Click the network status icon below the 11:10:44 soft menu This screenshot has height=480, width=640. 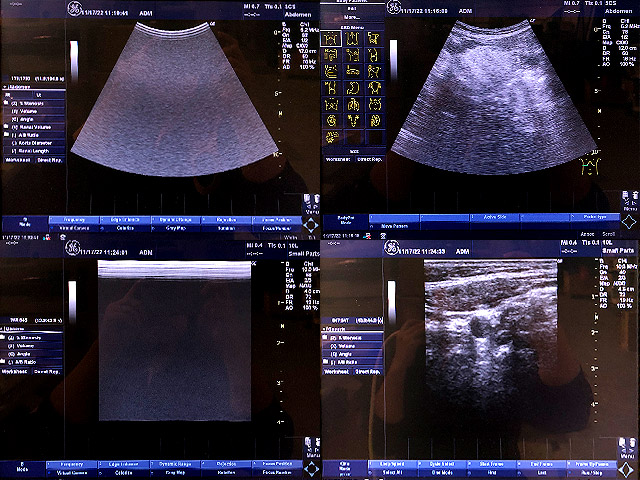pos(47,237)
